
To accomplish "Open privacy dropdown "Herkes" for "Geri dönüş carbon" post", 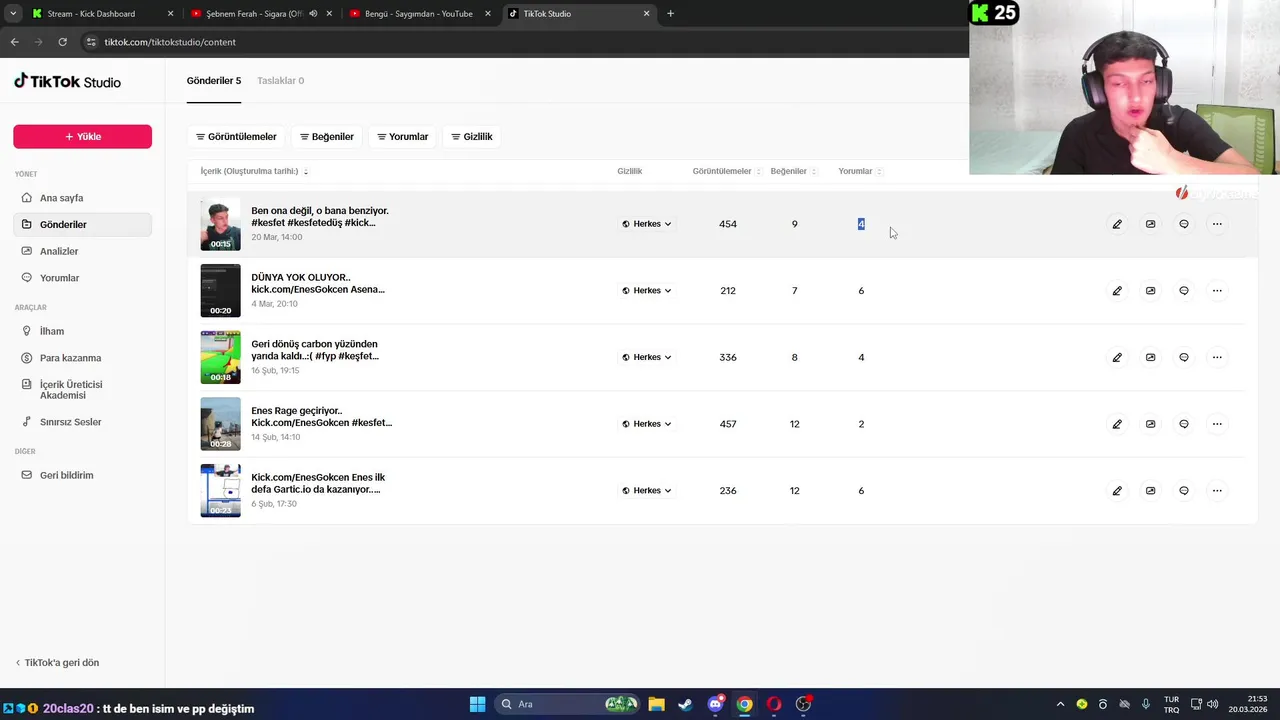I will 647,357.
